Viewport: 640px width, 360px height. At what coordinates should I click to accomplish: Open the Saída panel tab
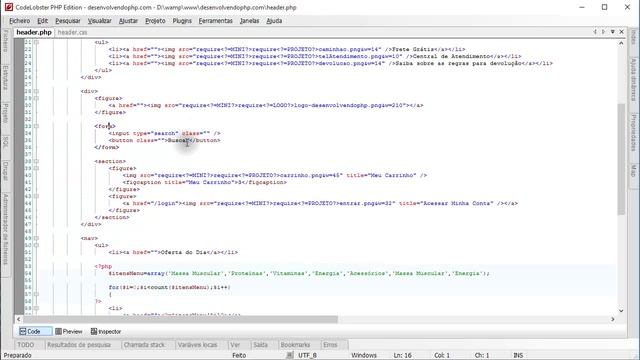click(x=260, y=345)
